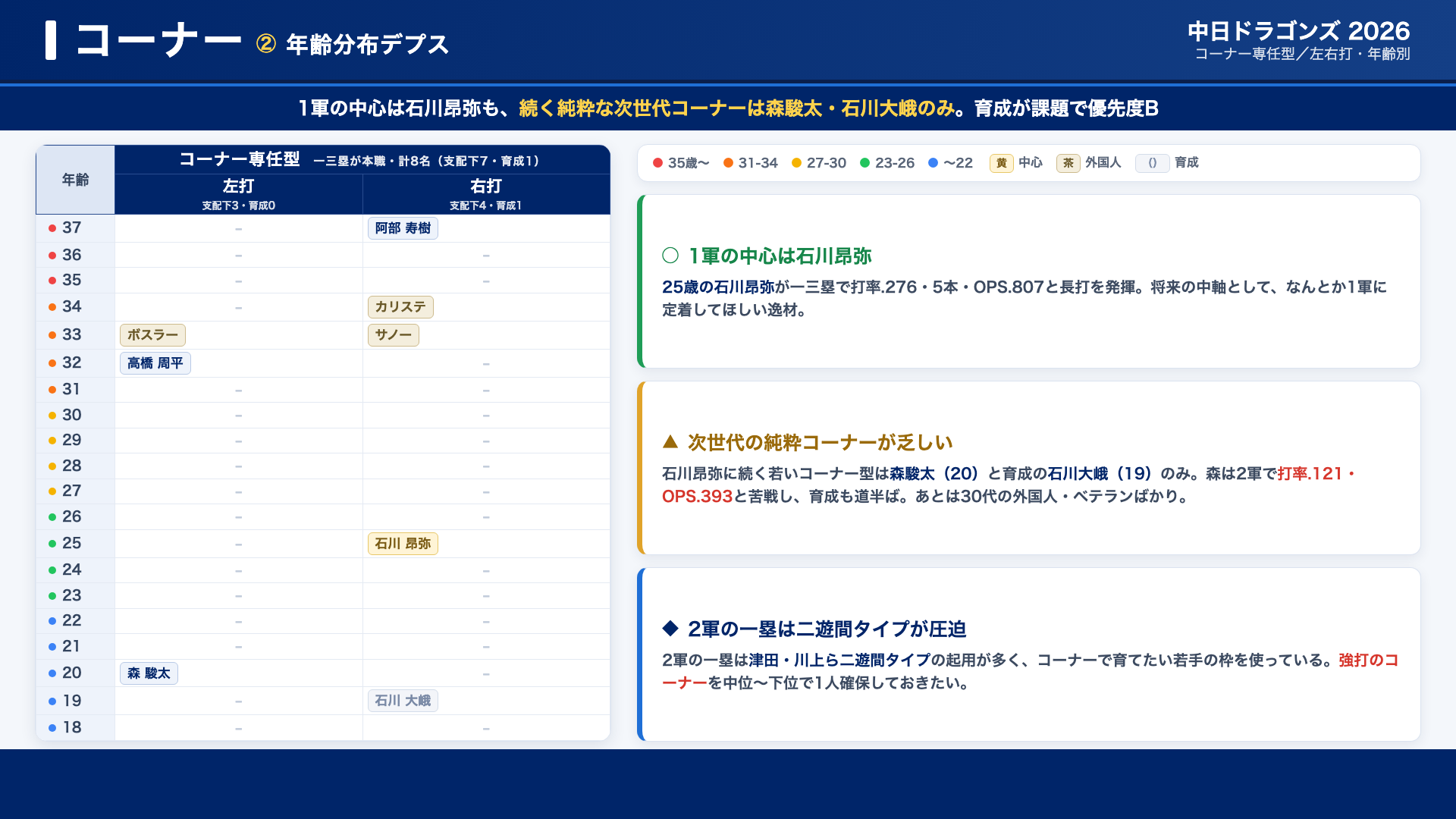Click the age 18 row label
1456x819 pixels.
(72, 728)
